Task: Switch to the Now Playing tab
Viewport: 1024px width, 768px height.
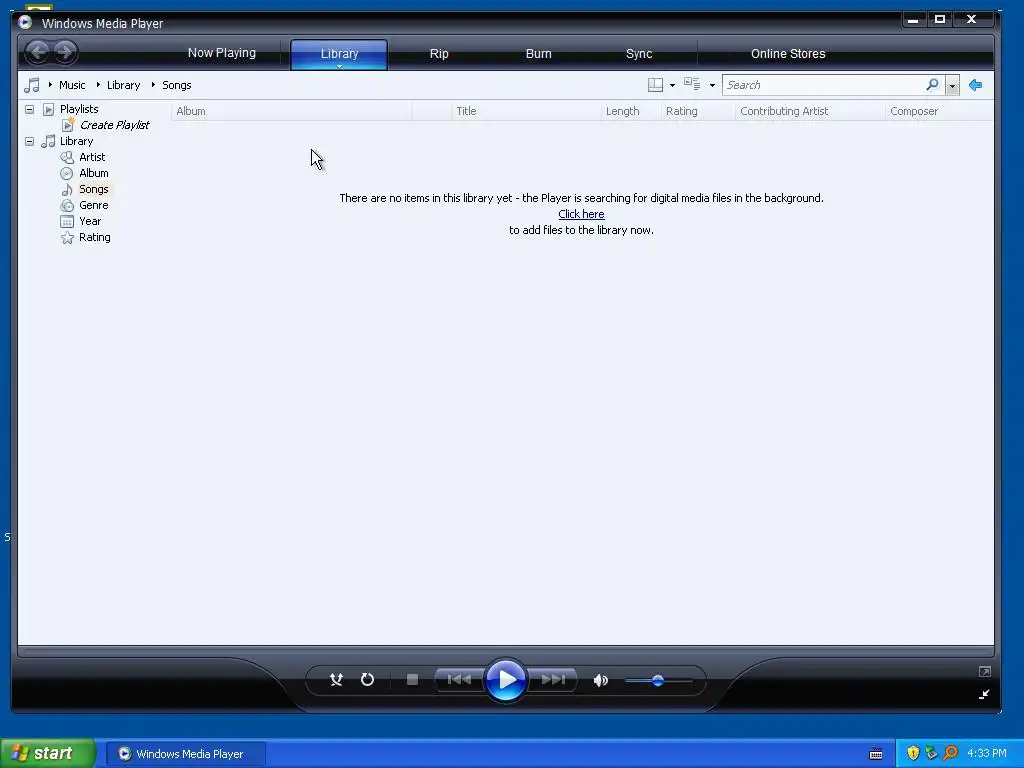Action: tap(221, 53)
